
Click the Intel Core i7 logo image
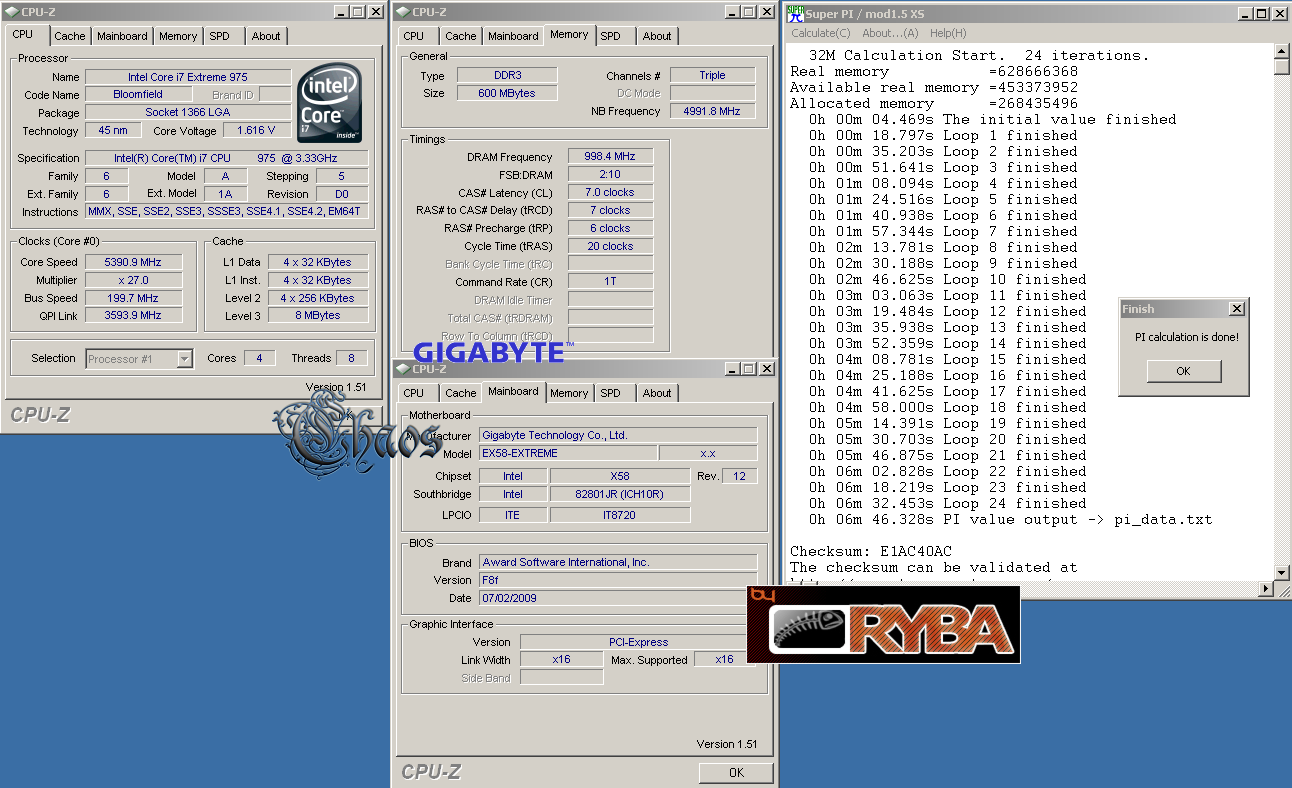click(331, 104)
